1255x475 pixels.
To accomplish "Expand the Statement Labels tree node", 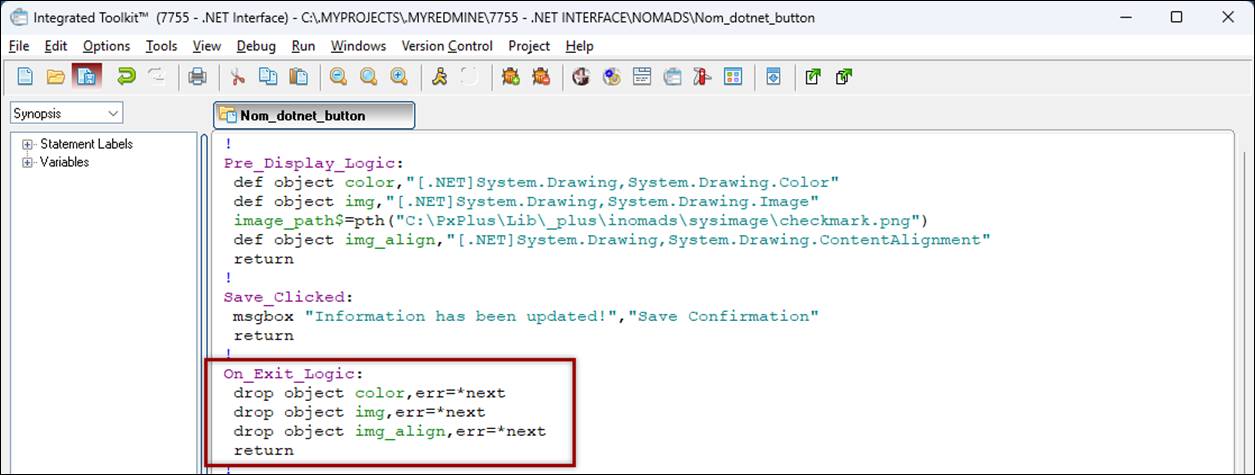I will coord(27,144).
